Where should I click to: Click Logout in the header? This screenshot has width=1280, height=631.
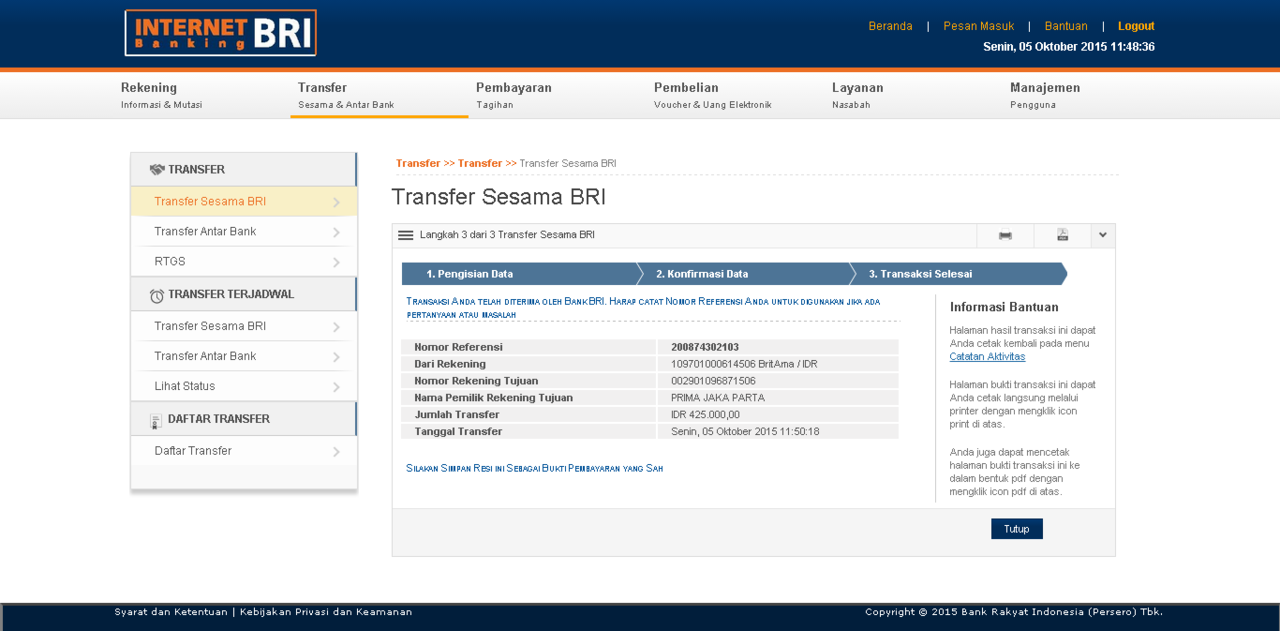(x=1136, y=26)
